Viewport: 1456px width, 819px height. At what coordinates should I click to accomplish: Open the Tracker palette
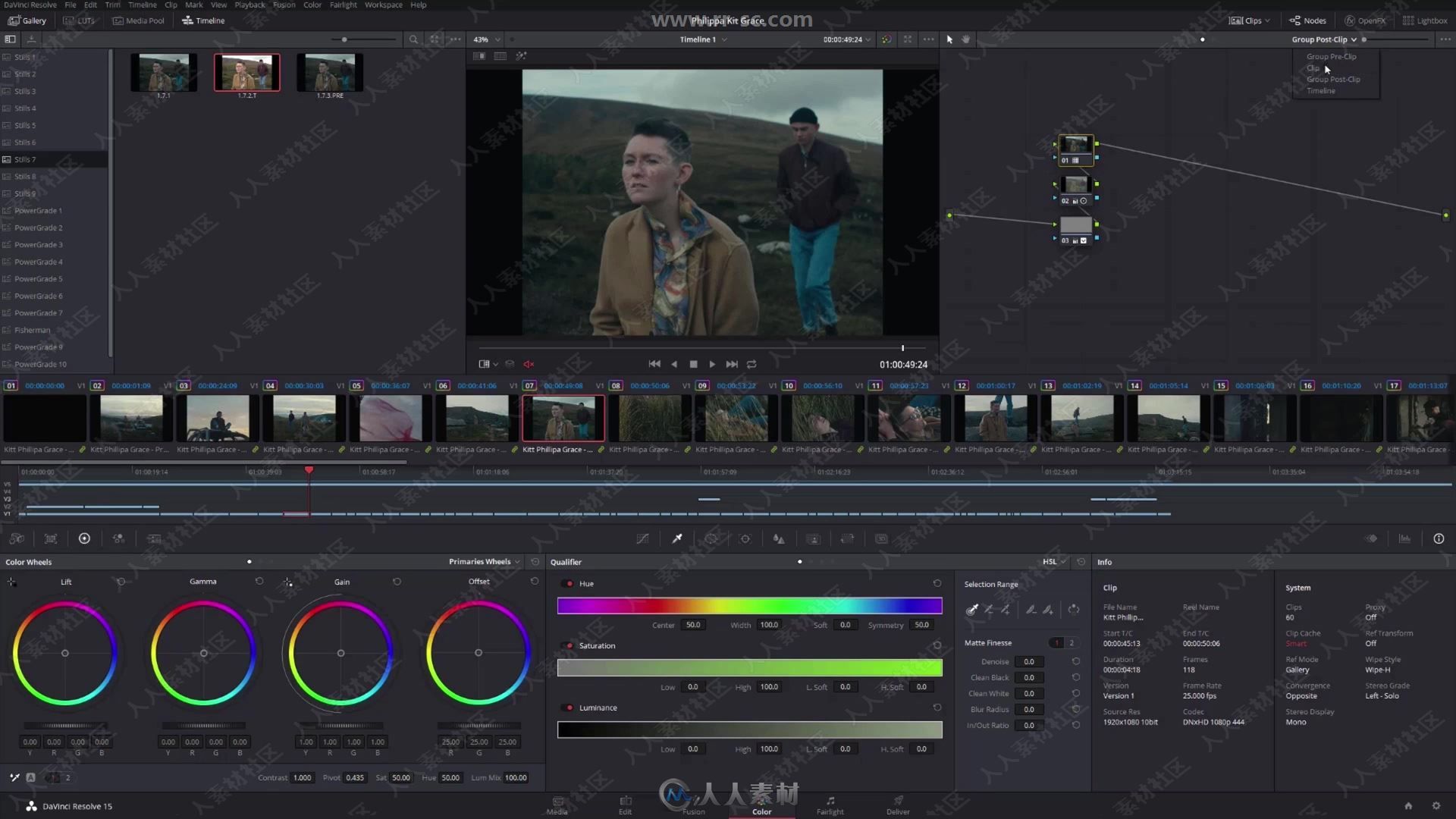[745, 538]
